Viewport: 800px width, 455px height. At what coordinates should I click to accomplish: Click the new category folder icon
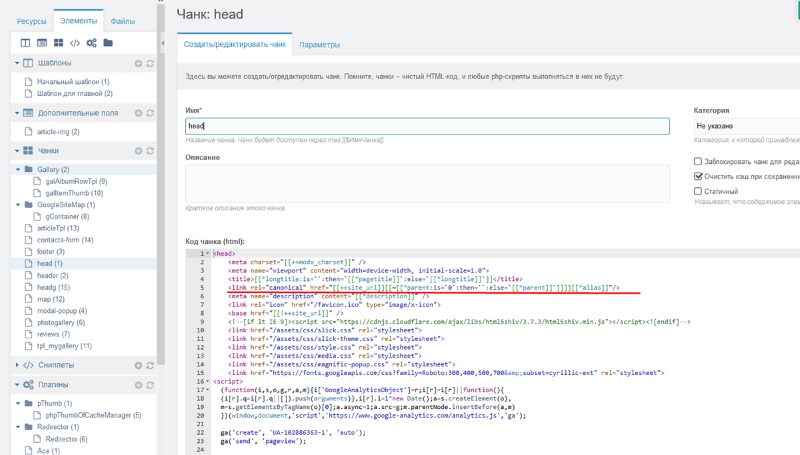(x=108, y=43)
